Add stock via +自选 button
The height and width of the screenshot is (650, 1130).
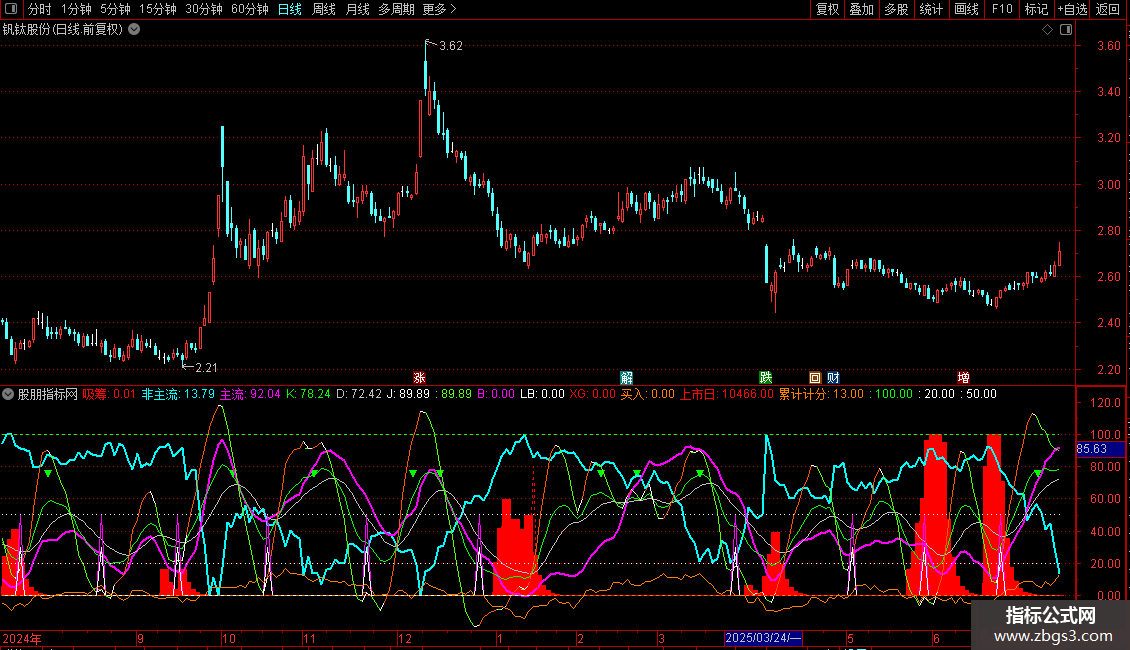coord(1072,9)
